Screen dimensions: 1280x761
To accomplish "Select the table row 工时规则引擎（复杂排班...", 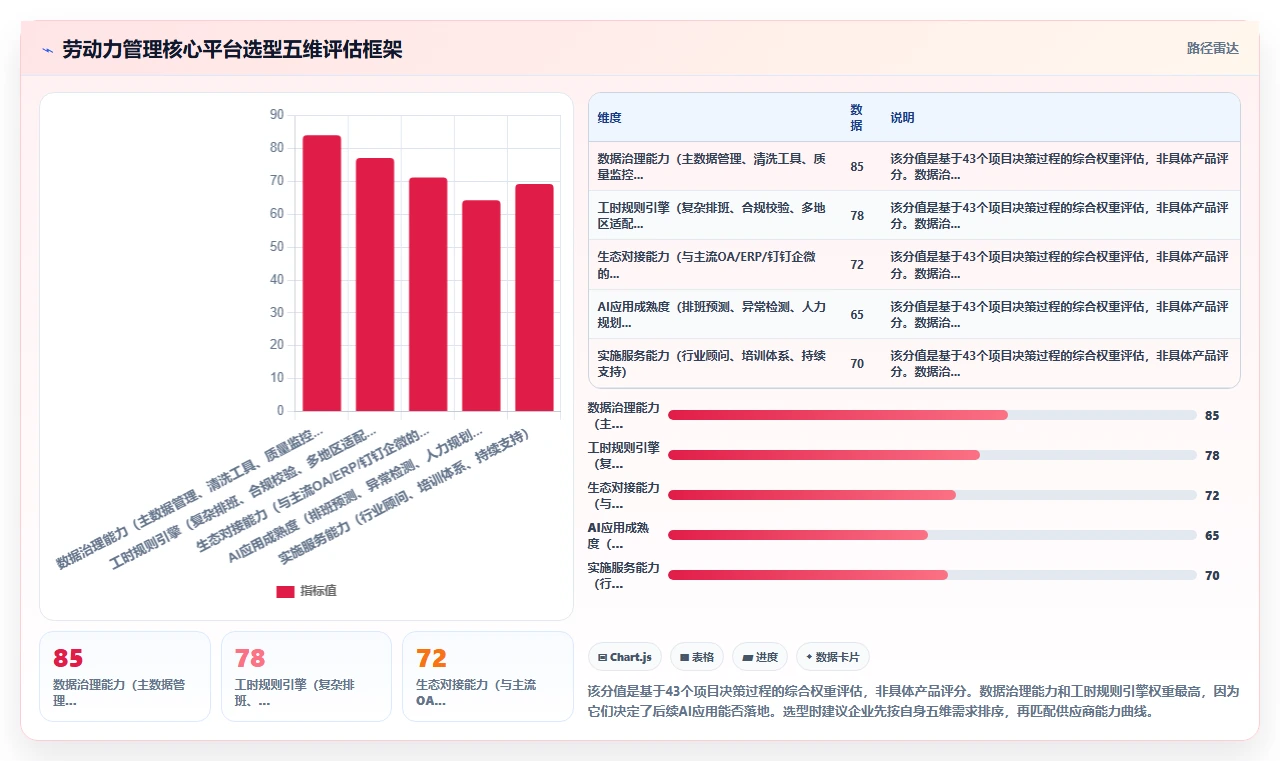I will (x=914, y=215).
